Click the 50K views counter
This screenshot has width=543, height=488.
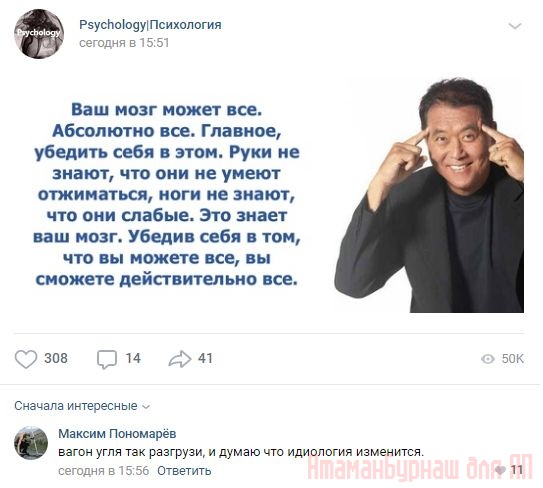(x=513, y=359)
